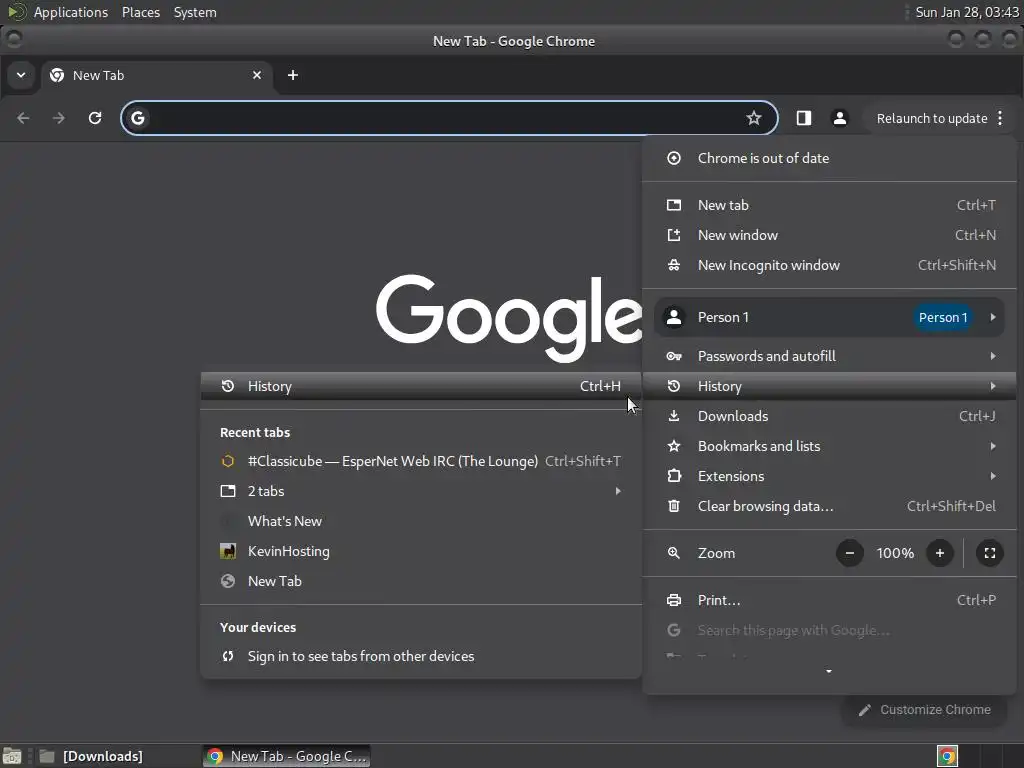Image resolution: width=1024 pixels, height=768 pixels.
Task: Open Downloads from the menu
Action: [829, 416]
